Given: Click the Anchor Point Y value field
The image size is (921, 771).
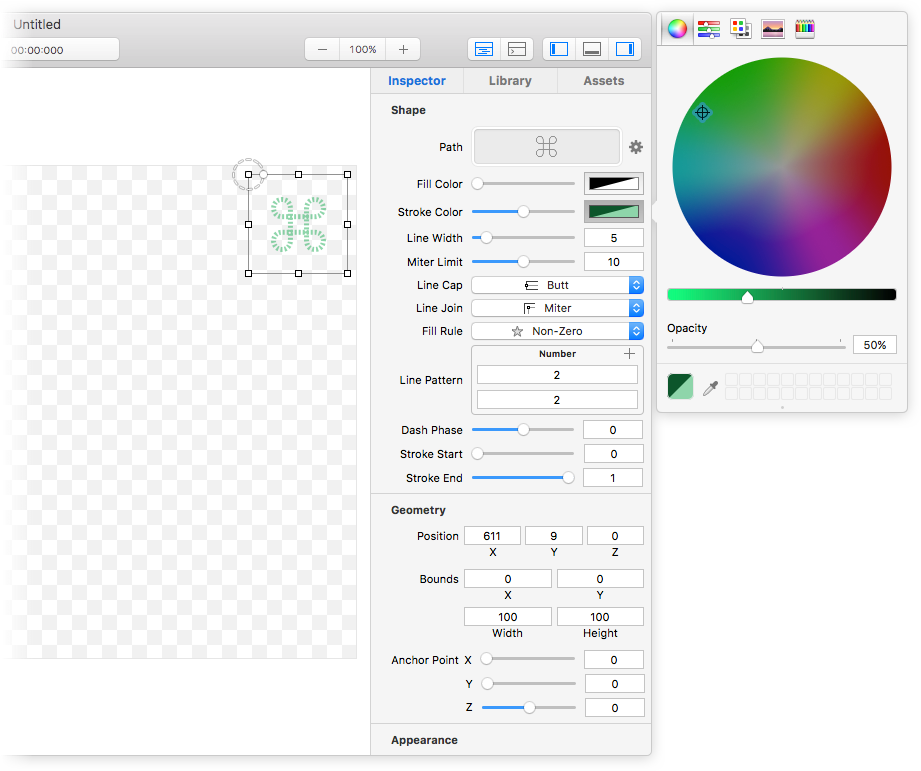Looking at the screenshot, I should click(614, 684).
